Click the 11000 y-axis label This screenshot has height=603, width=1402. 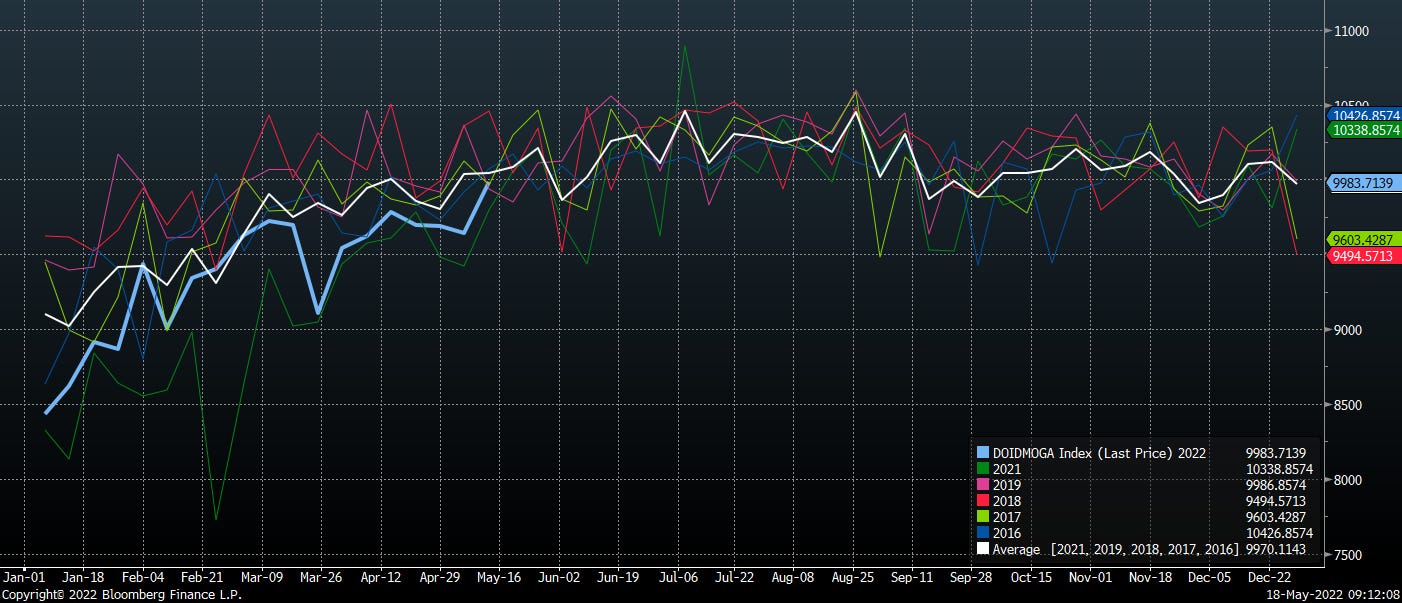1350,31
